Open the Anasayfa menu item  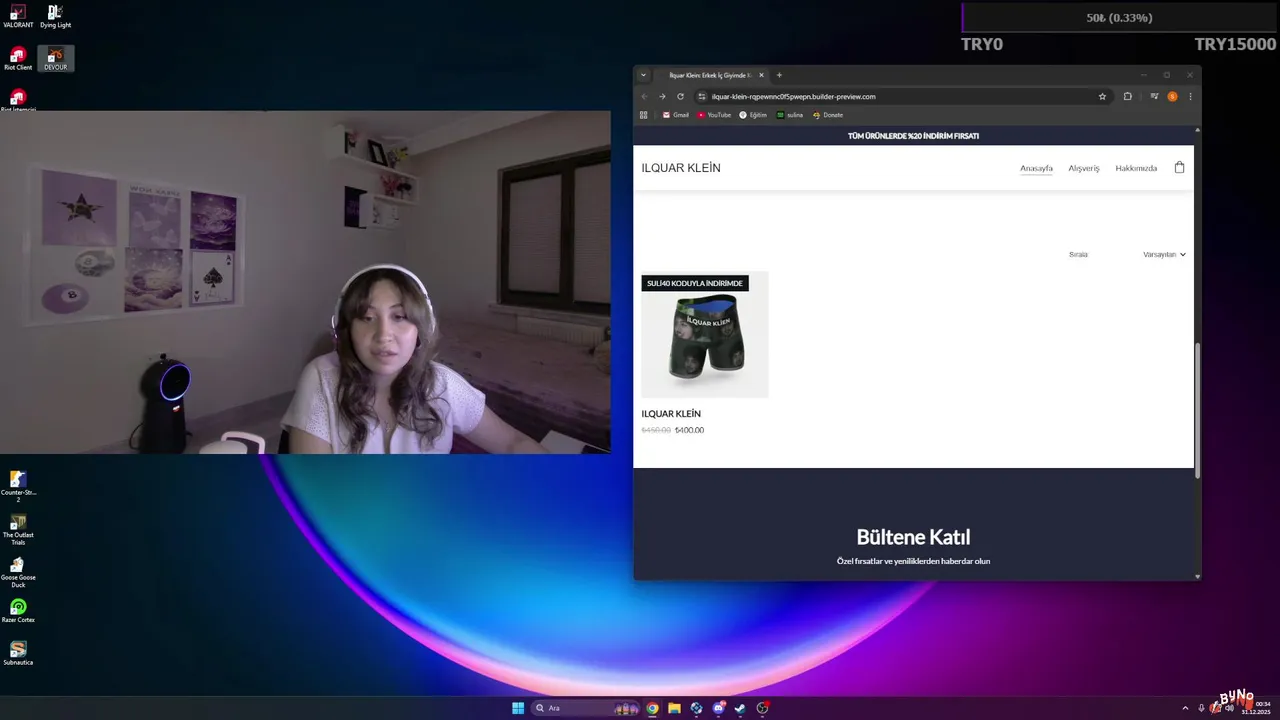point(1036,168)
